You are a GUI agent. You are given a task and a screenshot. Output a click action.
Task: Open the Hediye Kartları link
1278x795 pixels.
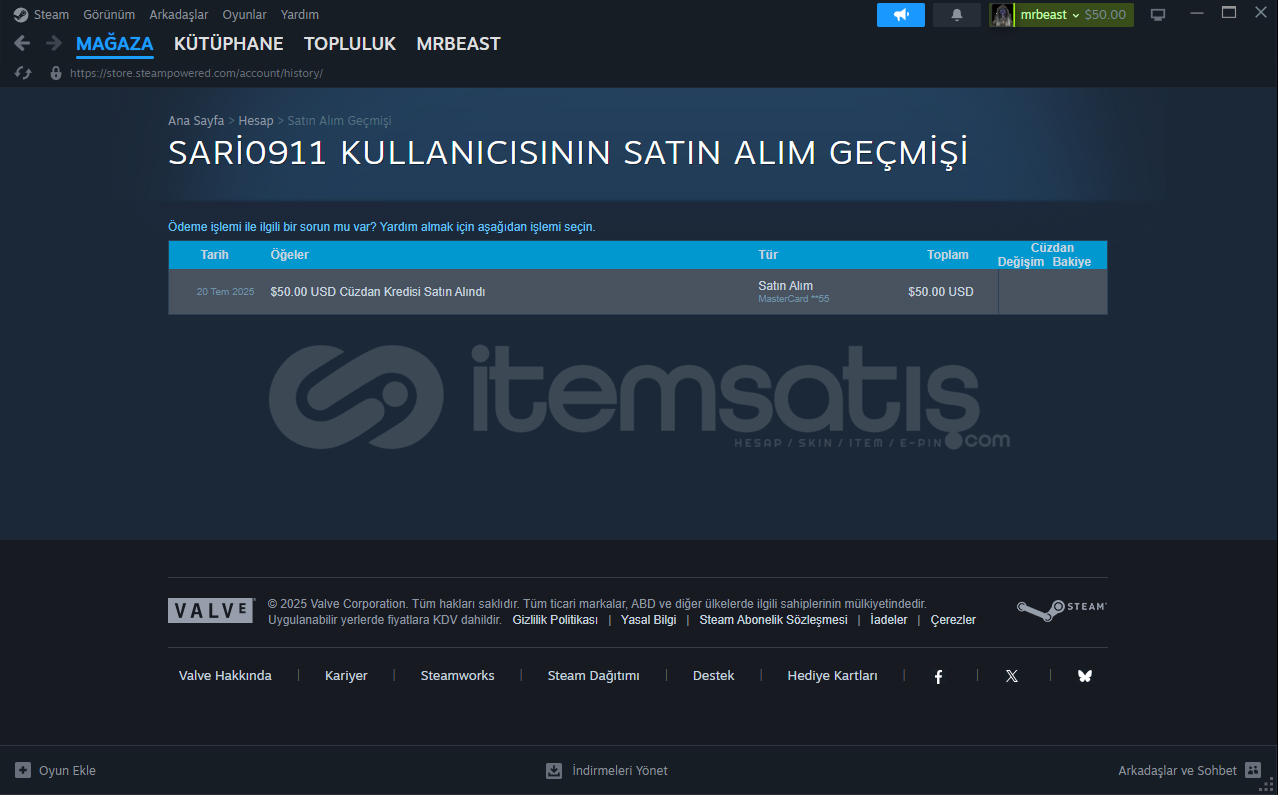(832, 676)
